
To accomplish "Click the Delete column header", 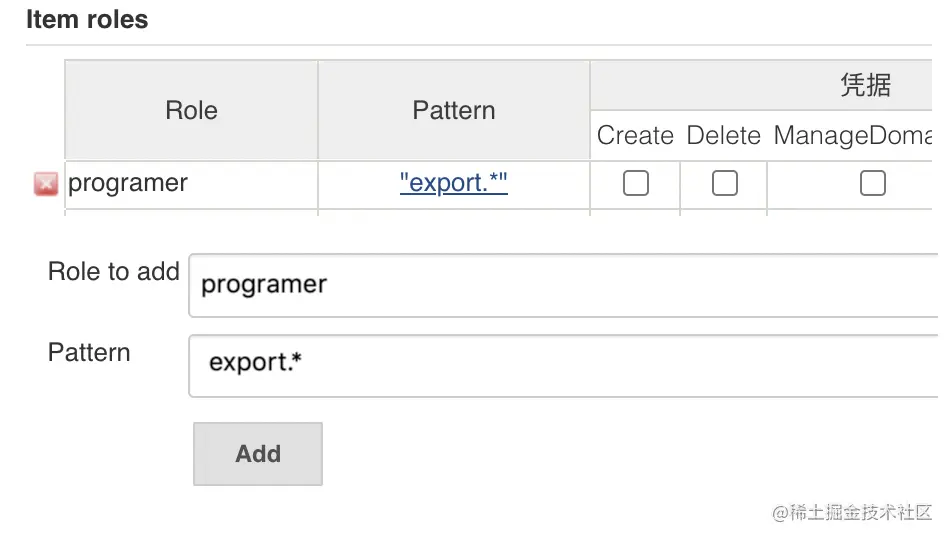I will tap(724, 135).
